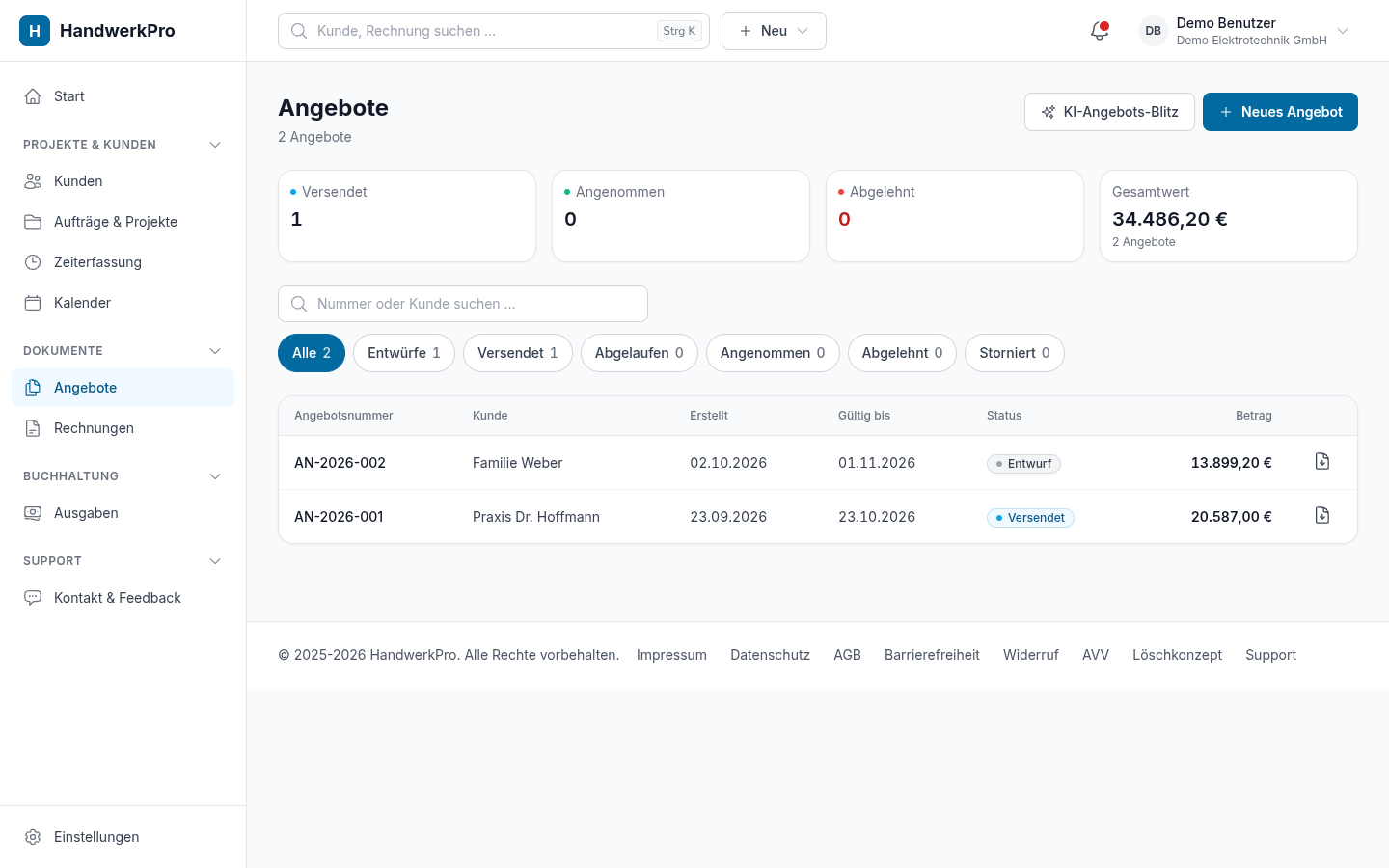1389x868 pixels.
Task: Open Barrierefreiheit link
Action: tap(932, 655)
